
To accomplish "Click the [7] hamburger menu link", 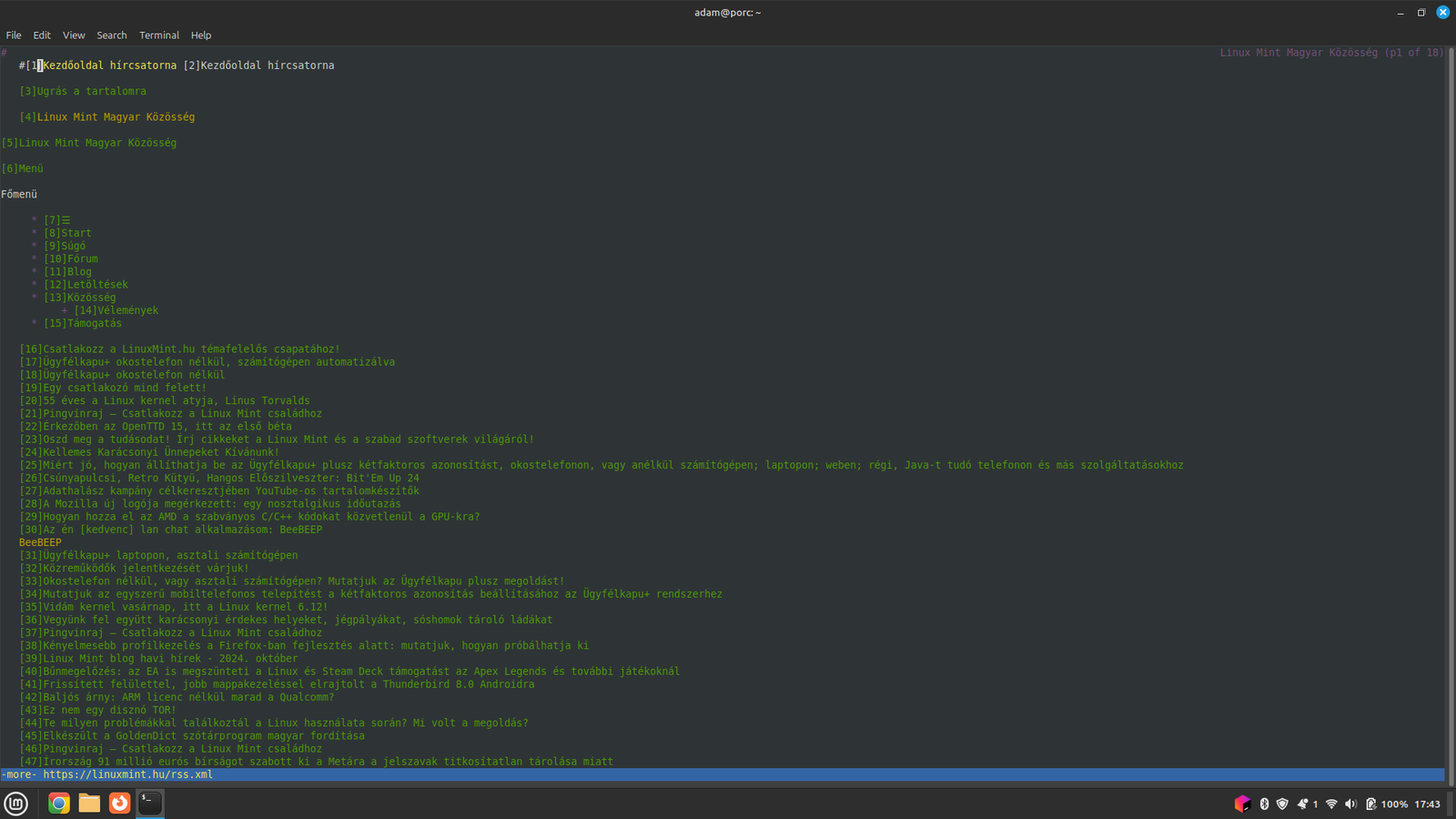I will [x=57, y=220].
